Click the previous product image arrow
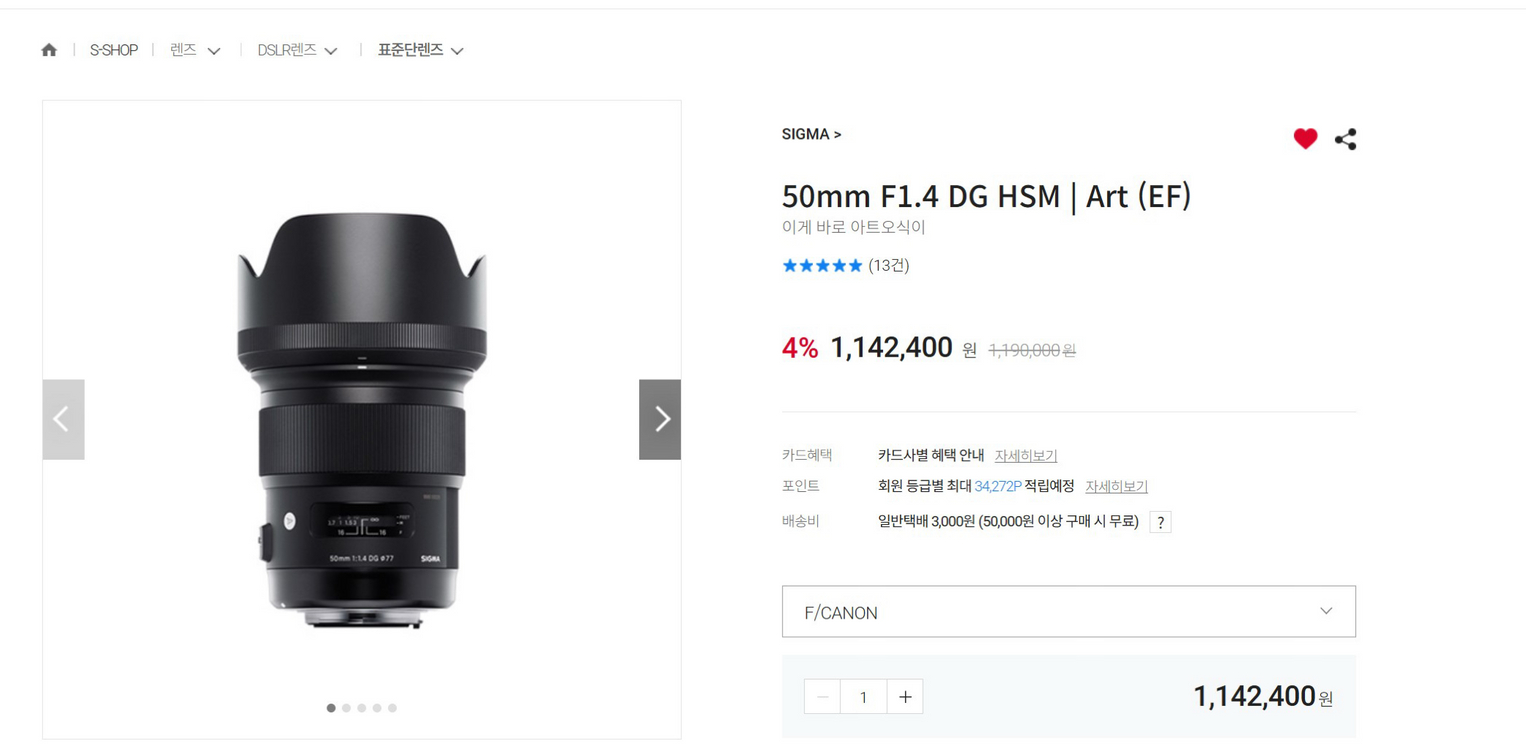The image size is (1526, 750). 63,419
